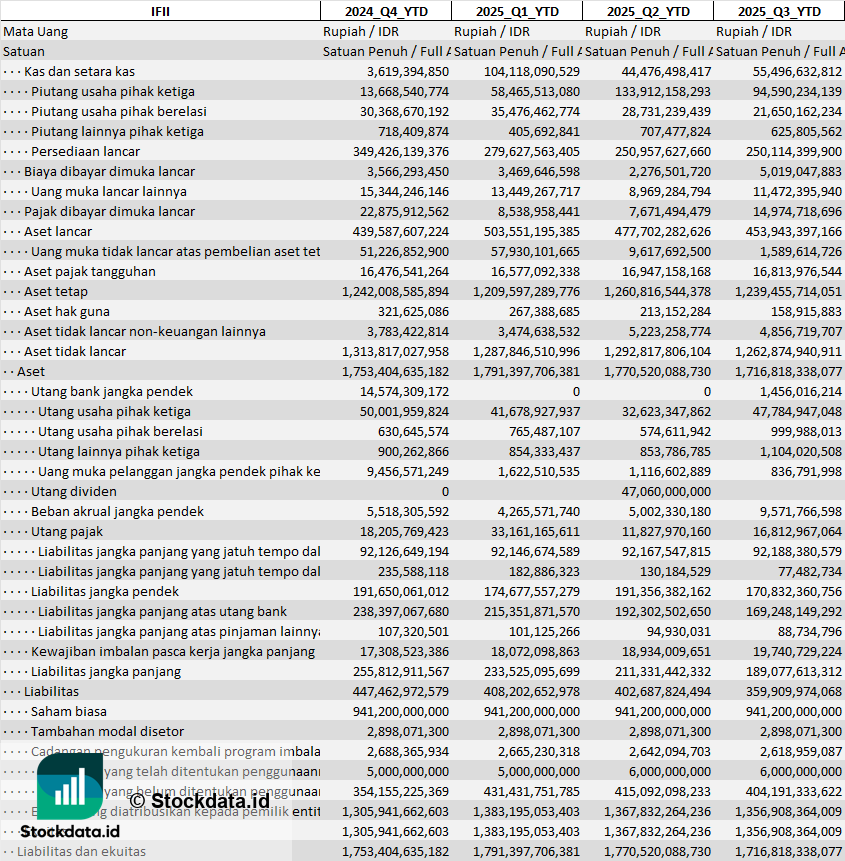Click Saham biasa 2025_Q2_YTD value 941,200,000,000
Viewport: 845px width, 861px height.
coord(663,712)
